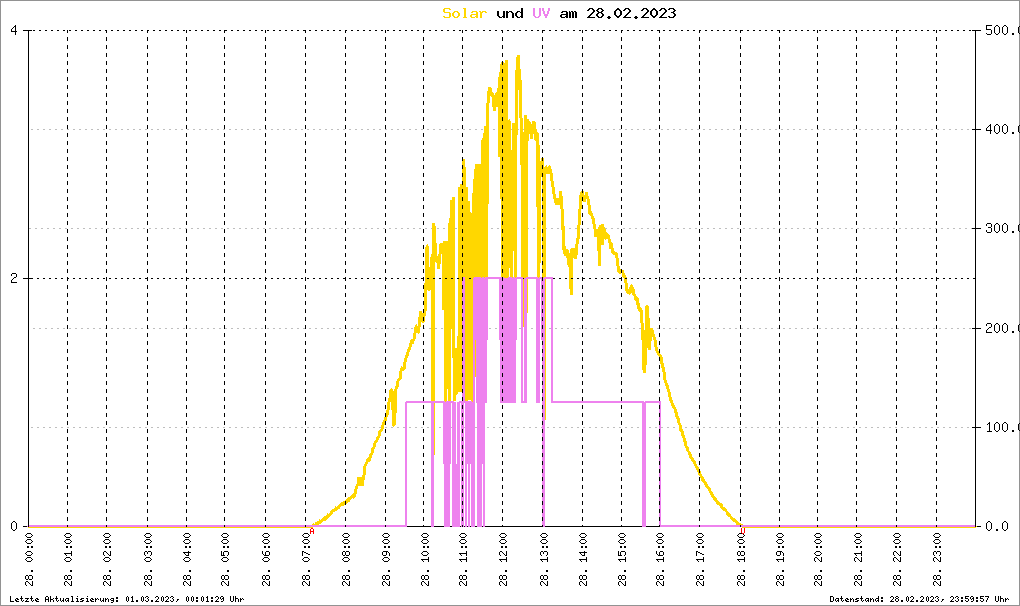
Task: Click the right axis value 400.0
Action: (1002, 129)
